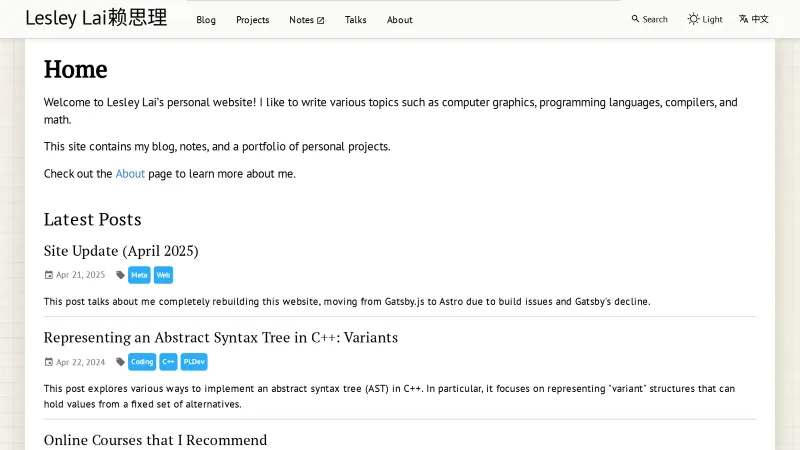Viewport: 800px width, 450px height.
Task: Click the external link icon beside Notes
Action: point(321,20)
